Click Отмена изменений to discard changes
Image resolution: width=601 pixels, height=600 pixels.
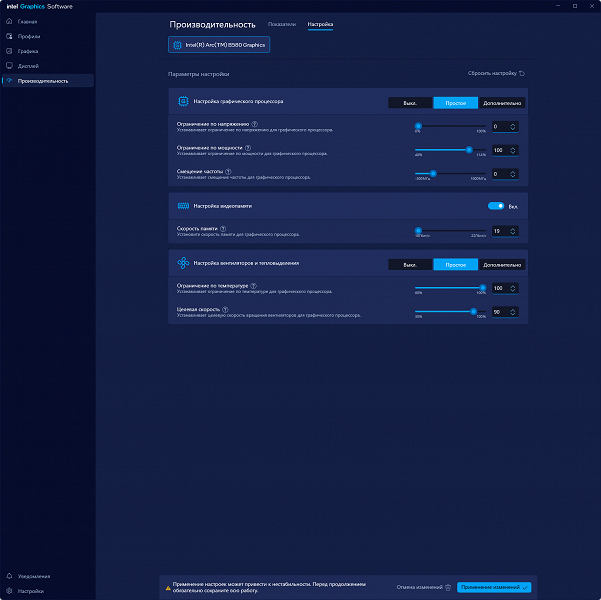(x=424, y=587)
